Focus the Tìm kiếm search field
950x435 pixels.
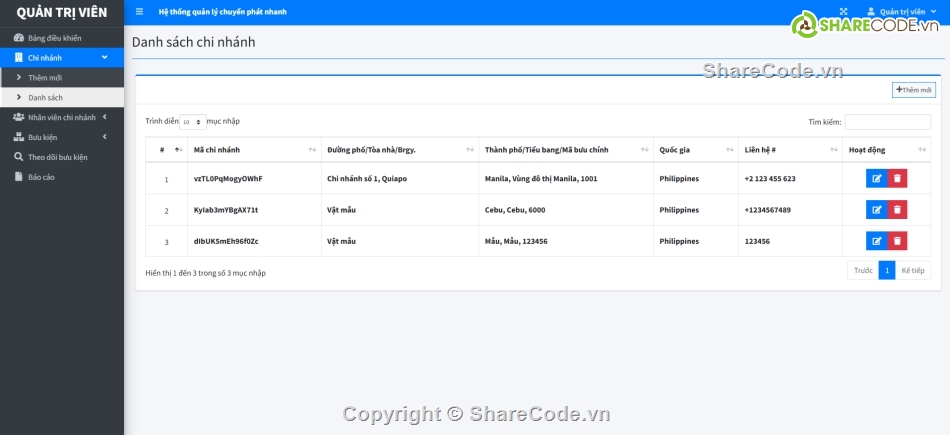[x=887, y=122]
